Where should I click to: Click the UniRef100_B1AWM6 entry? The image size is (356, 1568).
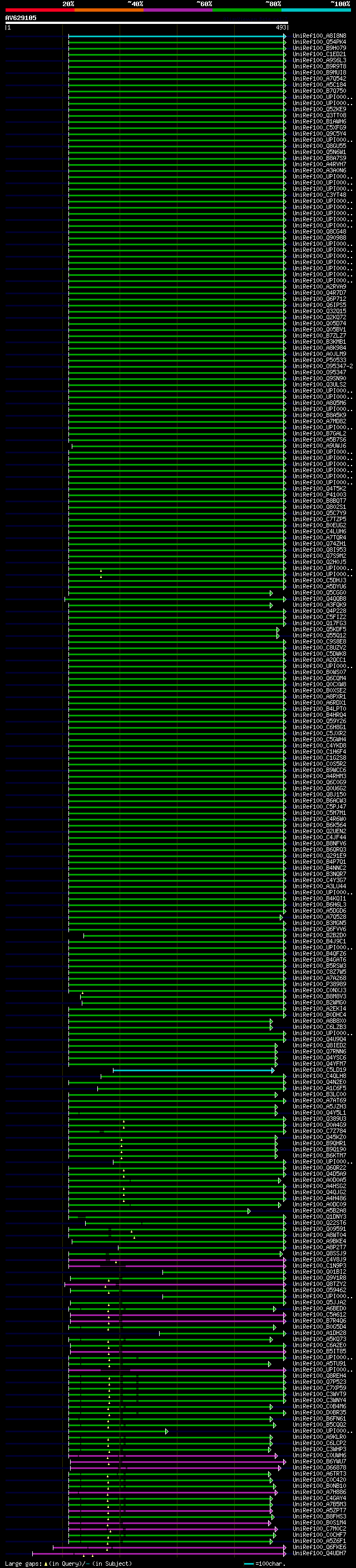click(319, 122)
